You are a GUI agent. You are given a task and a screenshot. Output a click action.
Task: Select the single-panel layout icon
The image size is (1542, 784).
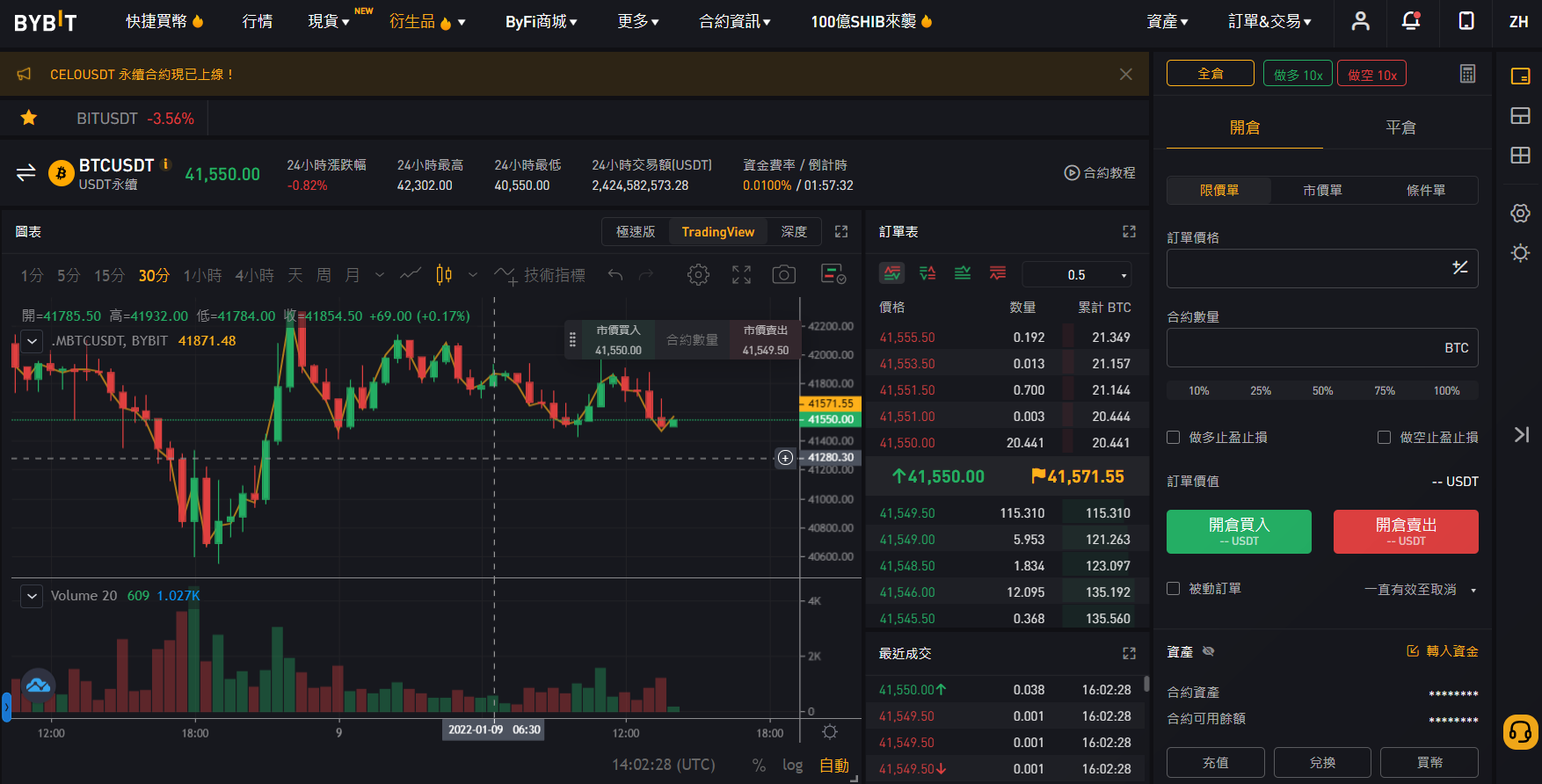1520,76
